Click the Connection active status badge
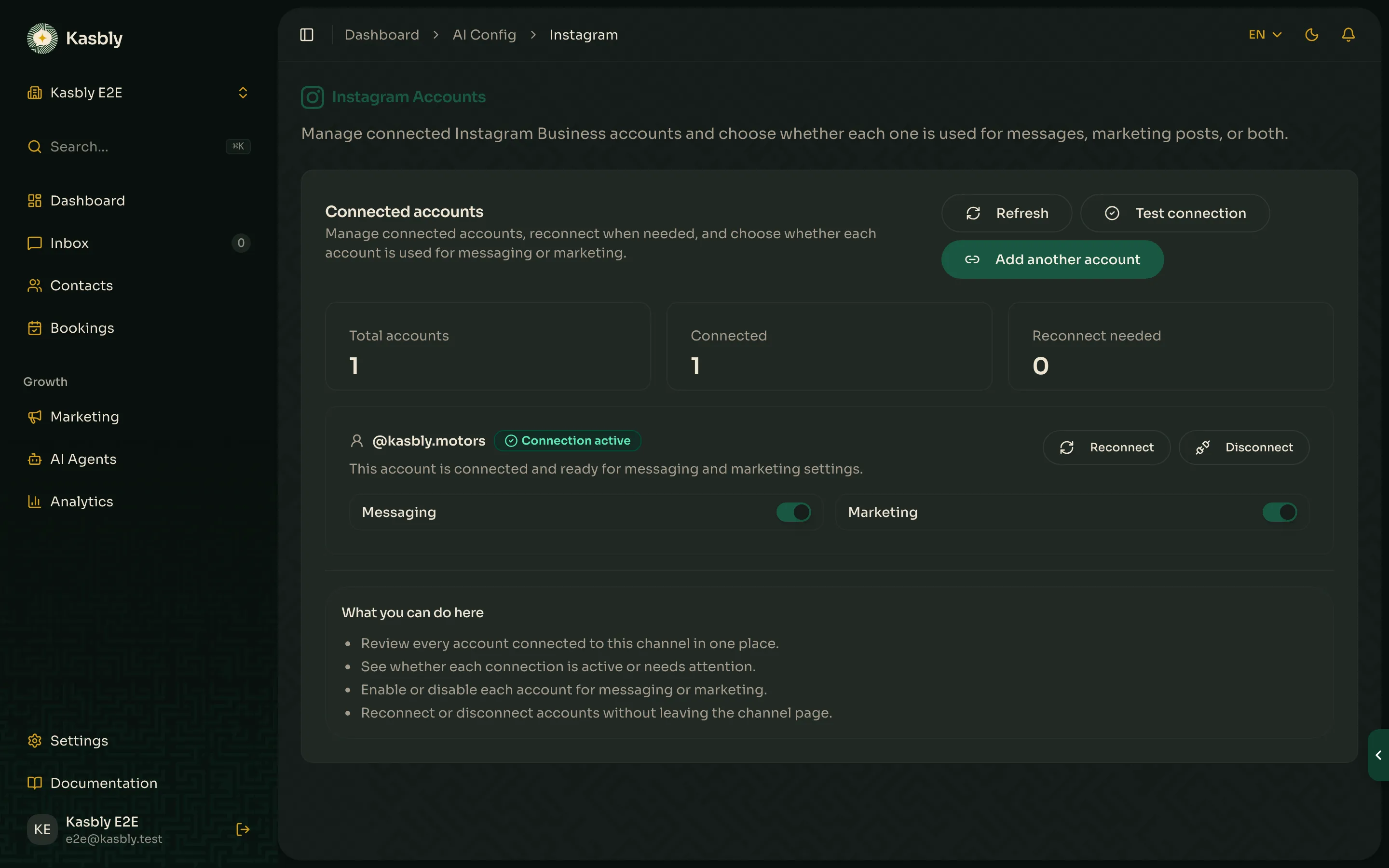This screenshot has width=1389, height=868. (x=567, y=441)
